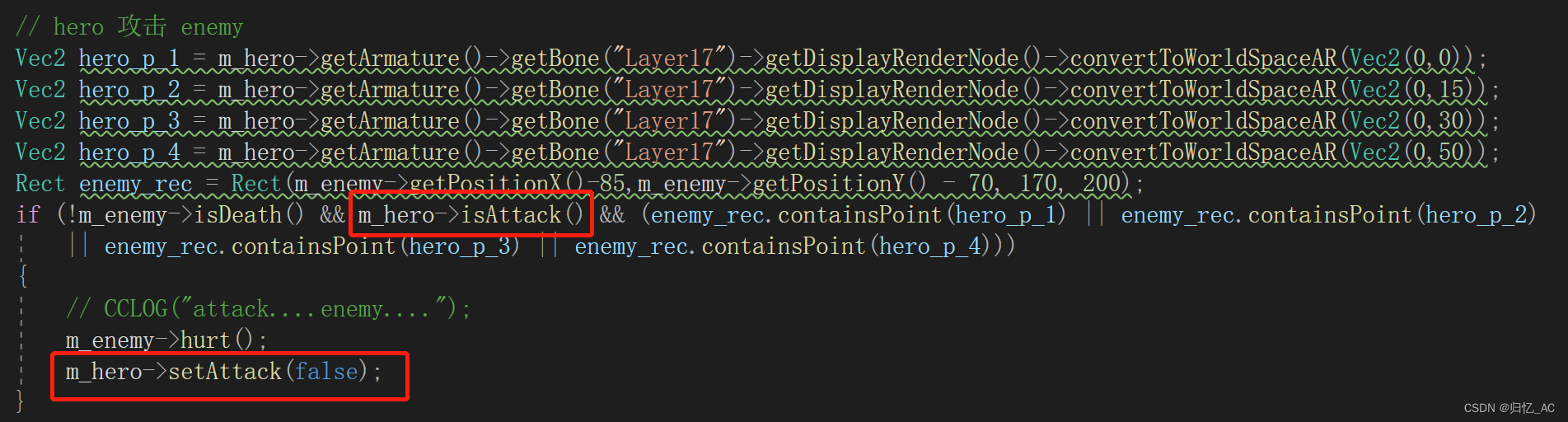Click the closing brace of the if block

point(21,402)
